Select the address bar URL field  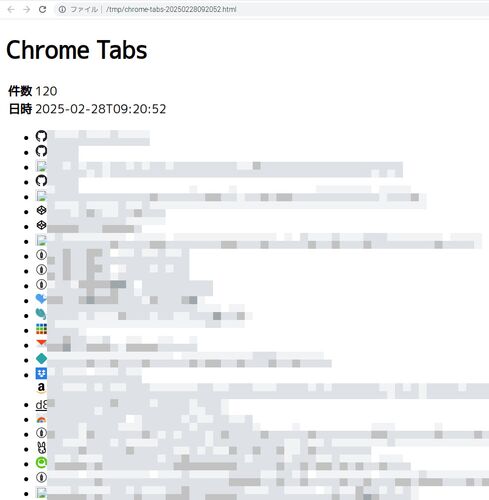point(272,9)
